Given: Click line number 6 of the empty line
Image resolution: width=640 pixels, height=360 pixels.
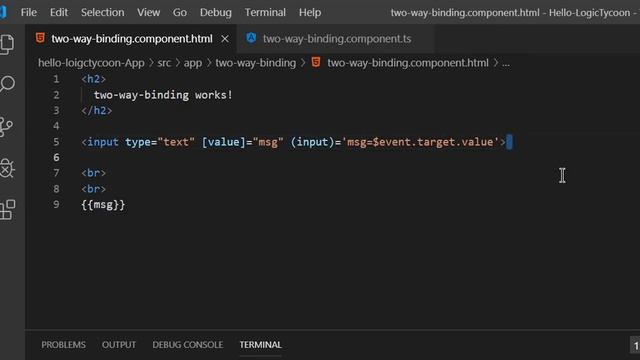Looking at the screenshot, I should click(x=56, y=158).
